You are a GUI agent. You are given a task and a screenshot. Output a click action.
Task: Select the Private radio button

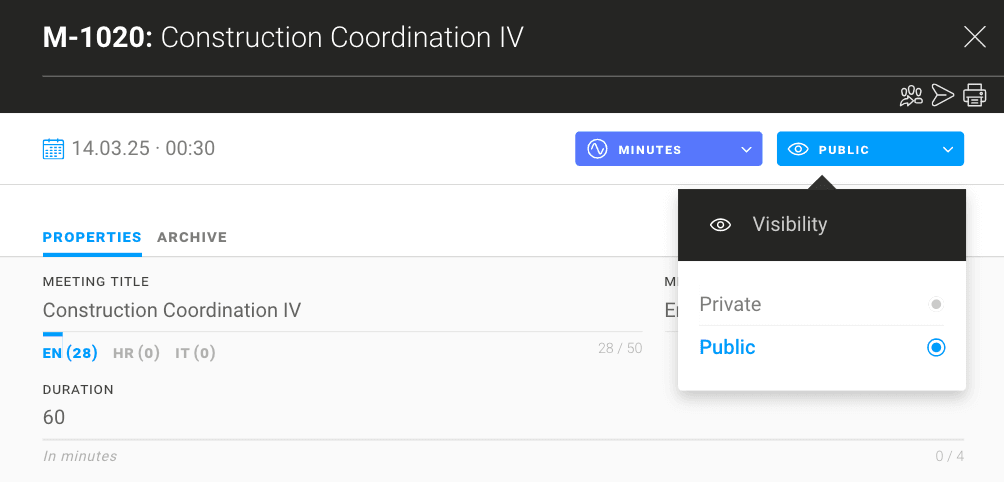pyautogui.click(x=936, y=304)
